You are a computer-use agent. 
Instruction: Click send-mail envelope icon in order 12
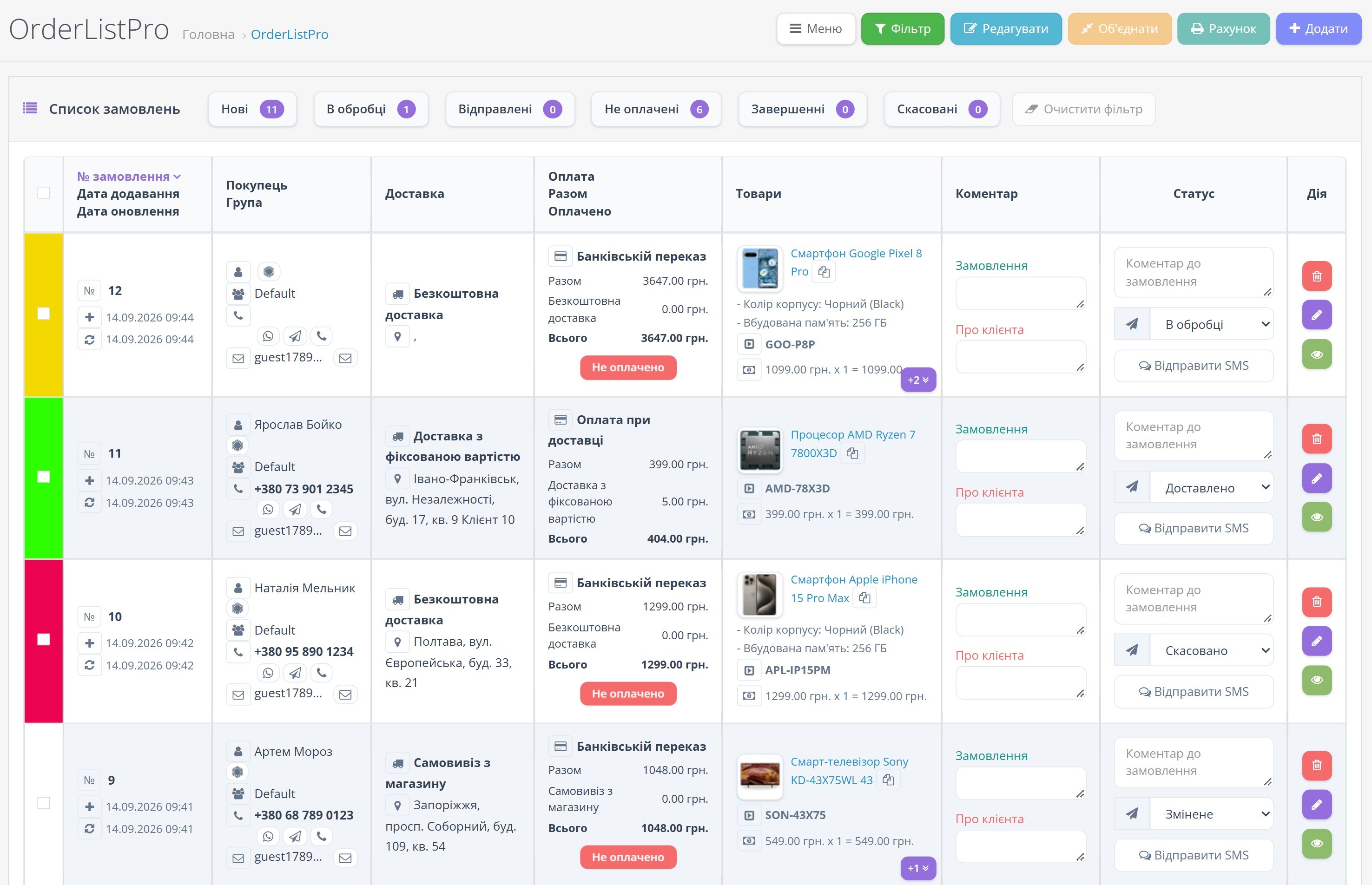(x=345, y=358)
